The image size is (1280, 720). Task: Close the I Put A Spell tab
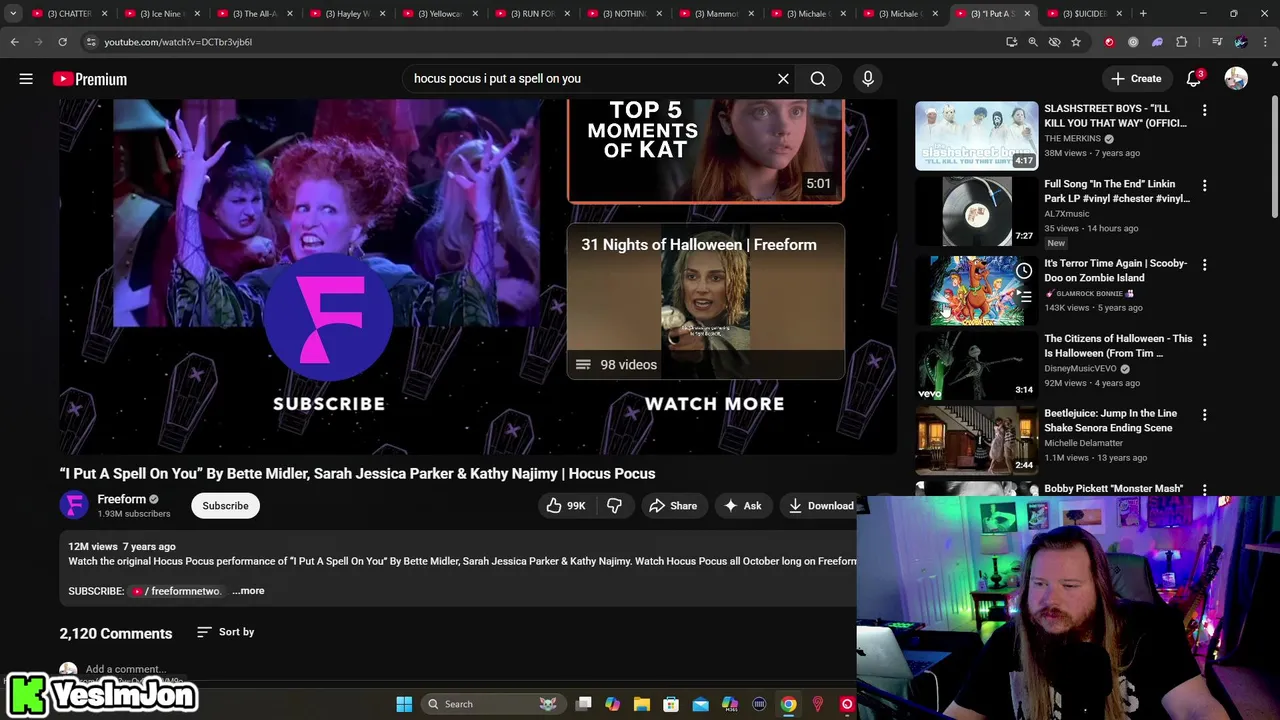coord(1027,13)
